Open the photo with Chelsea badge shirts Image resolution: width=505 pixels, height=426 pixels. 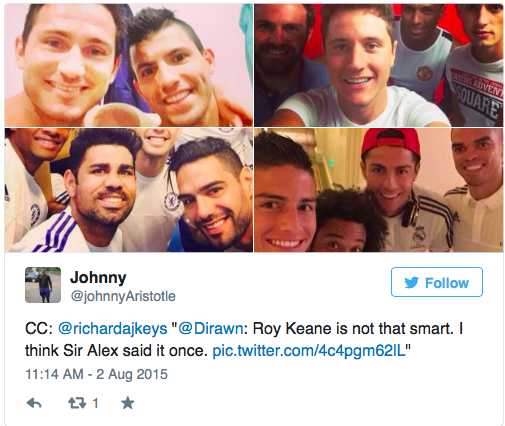[x=129, y=190]
